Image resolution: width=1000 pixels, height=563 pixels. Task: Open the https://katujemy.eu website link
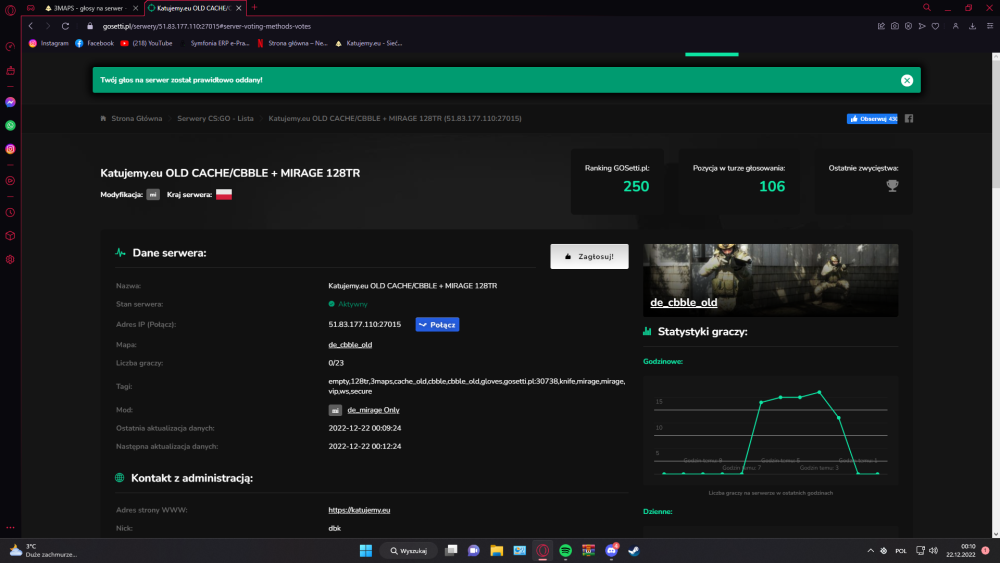point(359,510)
